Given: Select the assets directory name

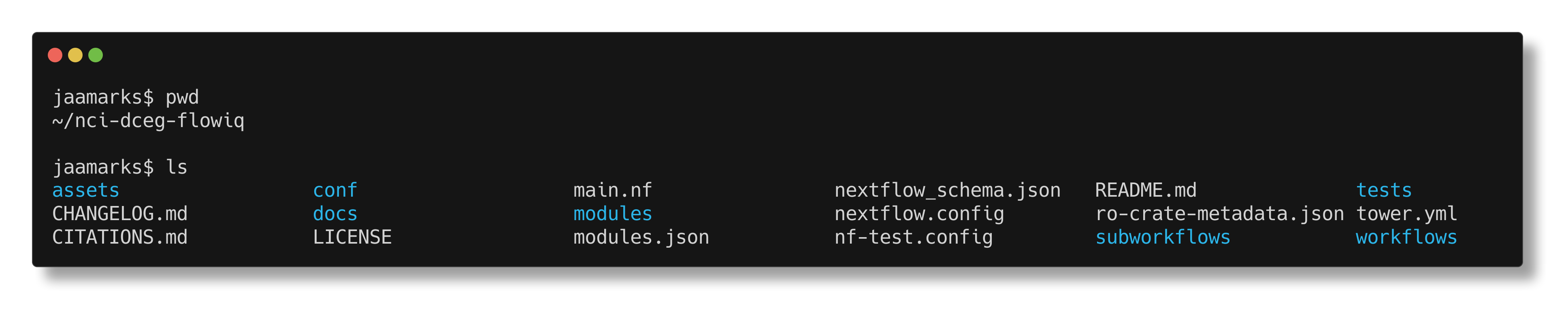Looking at the screenshot, I should (86, 190).
